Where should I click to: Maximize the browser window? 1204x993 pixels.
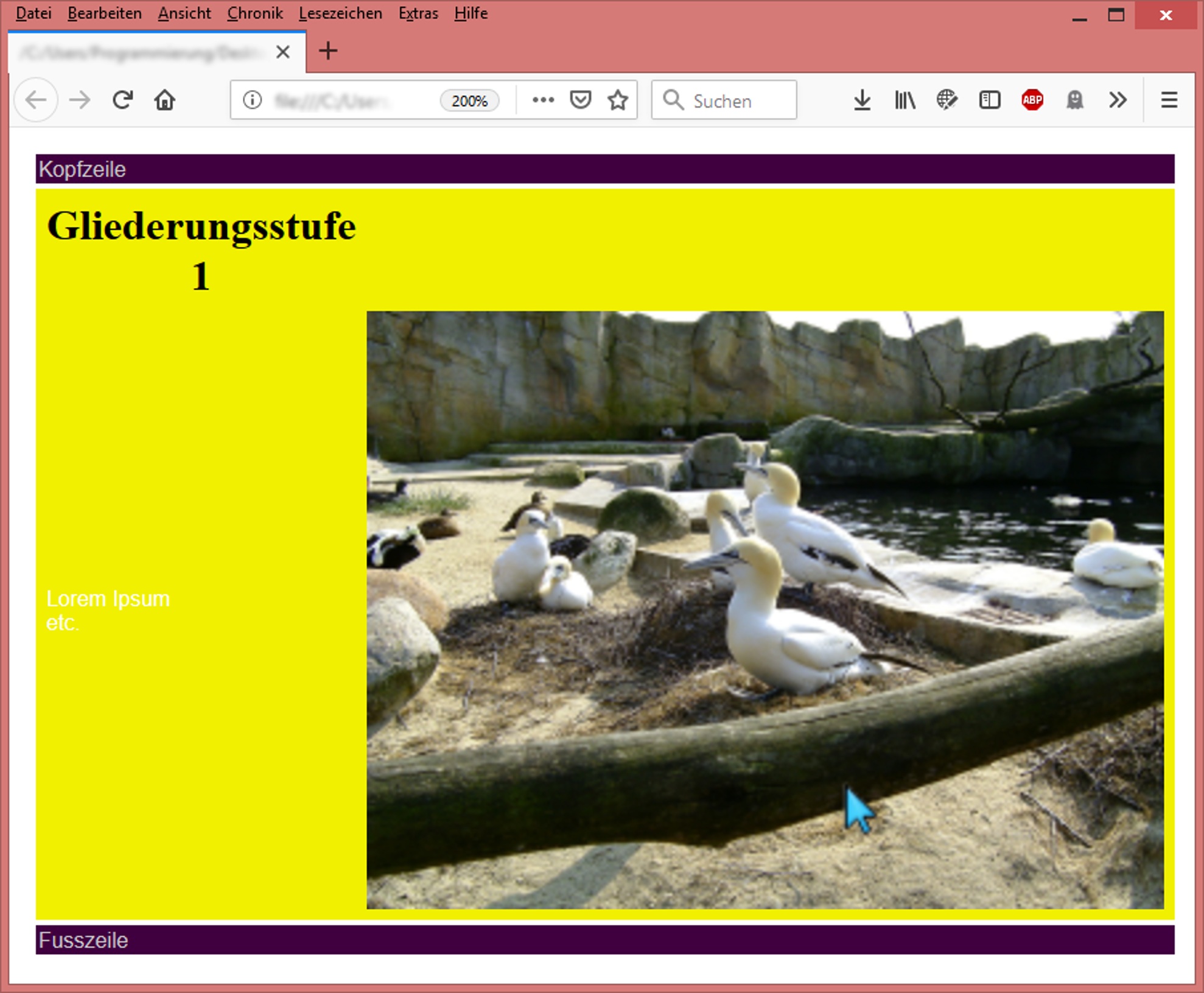click(1116, 15)
